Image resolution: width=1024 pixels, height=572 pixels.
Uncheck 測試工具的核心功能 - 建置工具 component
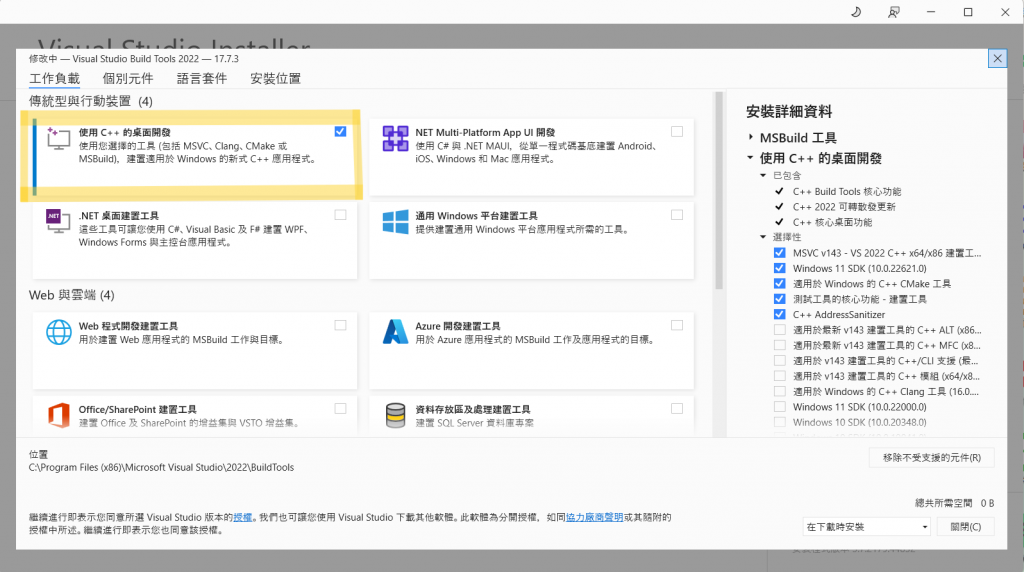click(780, 299)
